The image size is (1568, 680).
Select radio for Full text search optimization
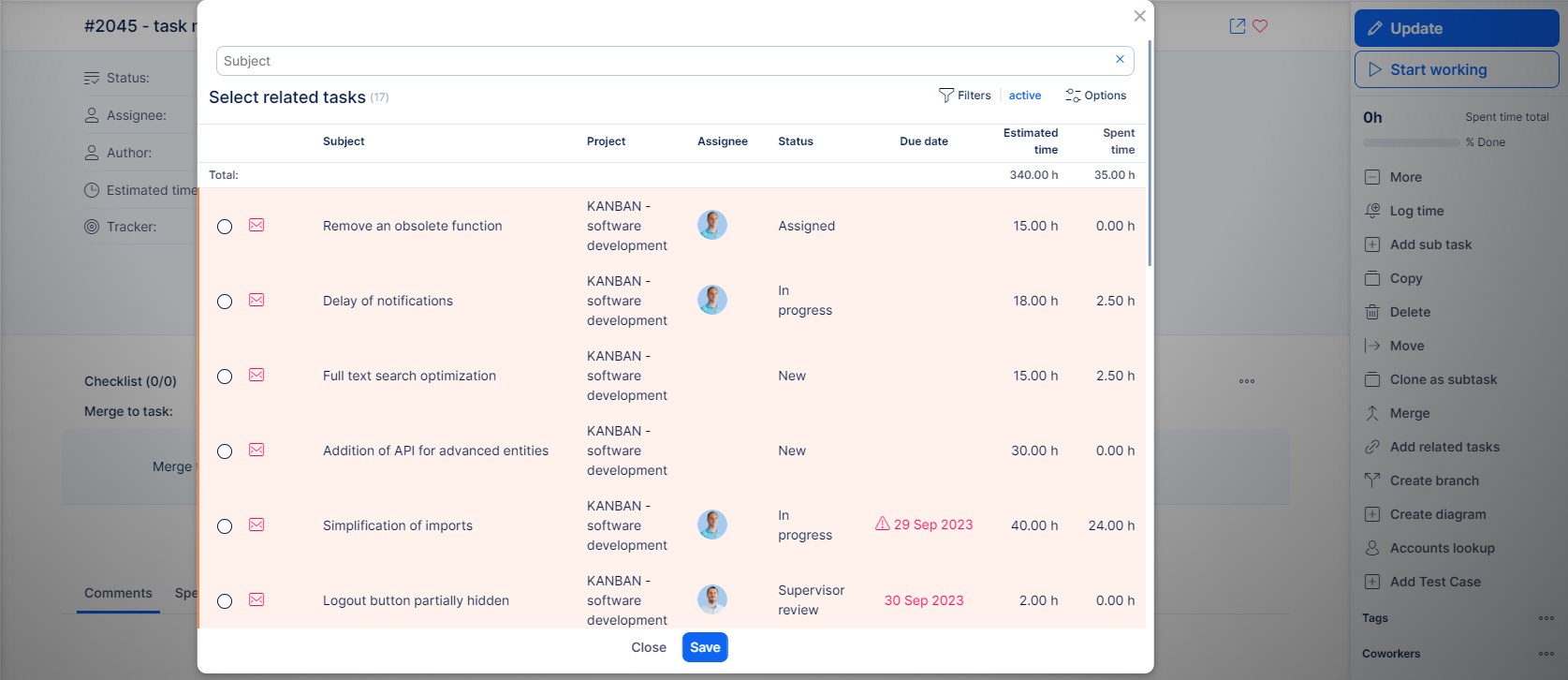(x=225, y=377)
